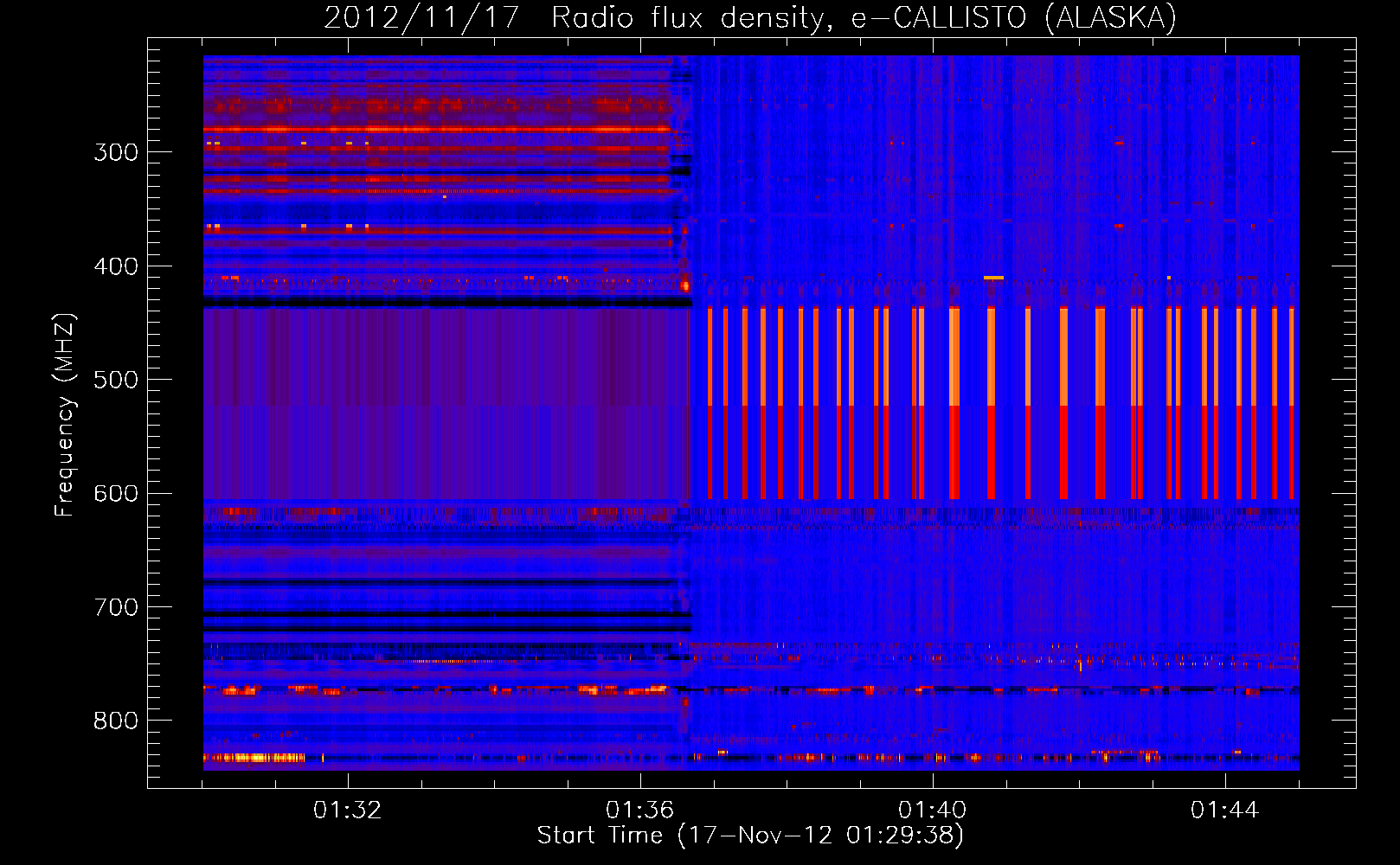
Task: Select the 600 frequency tick label
Action: pos(116,493)
